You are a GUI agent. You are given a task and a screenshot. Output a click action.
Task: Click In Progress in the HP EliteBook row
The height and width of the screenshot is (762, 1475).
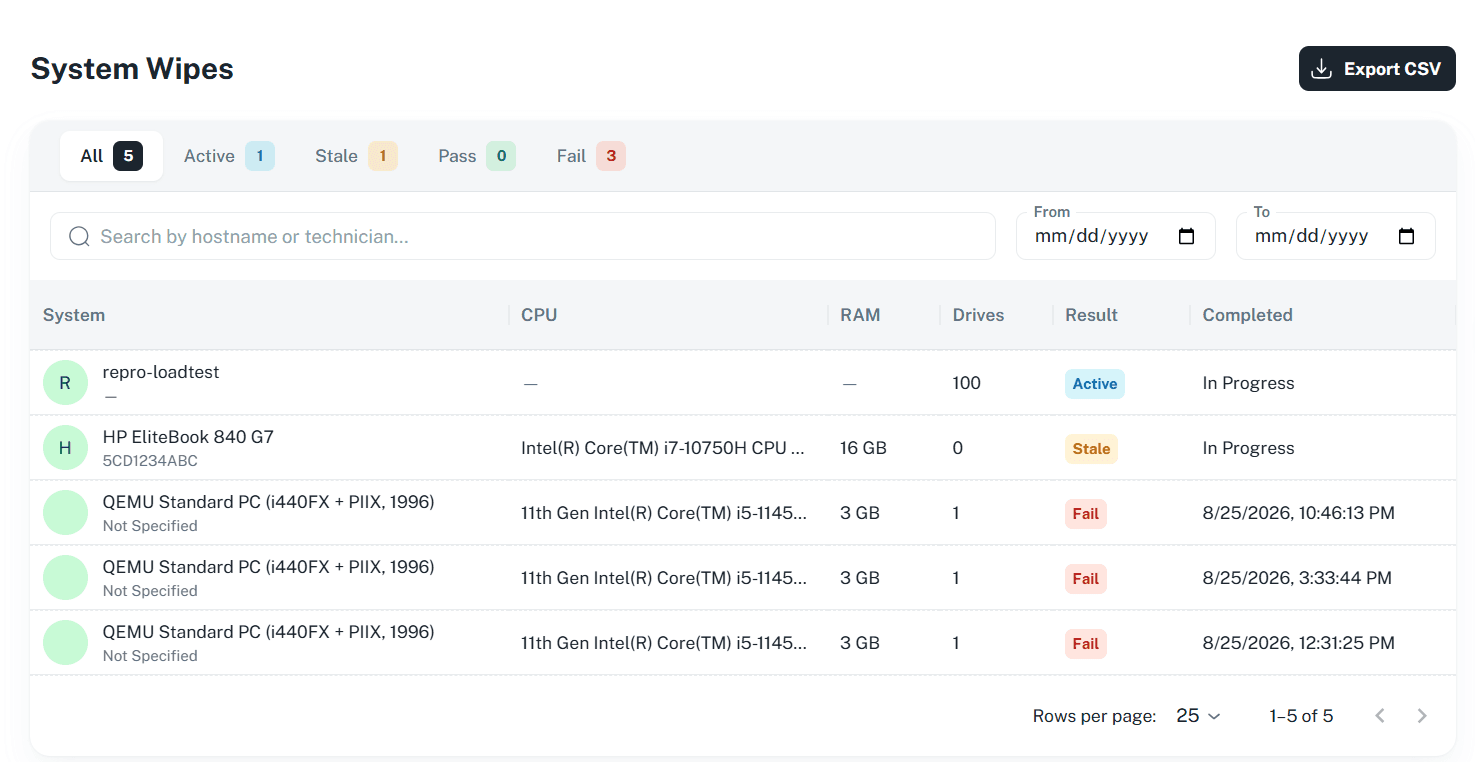click(x=1248, y=448)
